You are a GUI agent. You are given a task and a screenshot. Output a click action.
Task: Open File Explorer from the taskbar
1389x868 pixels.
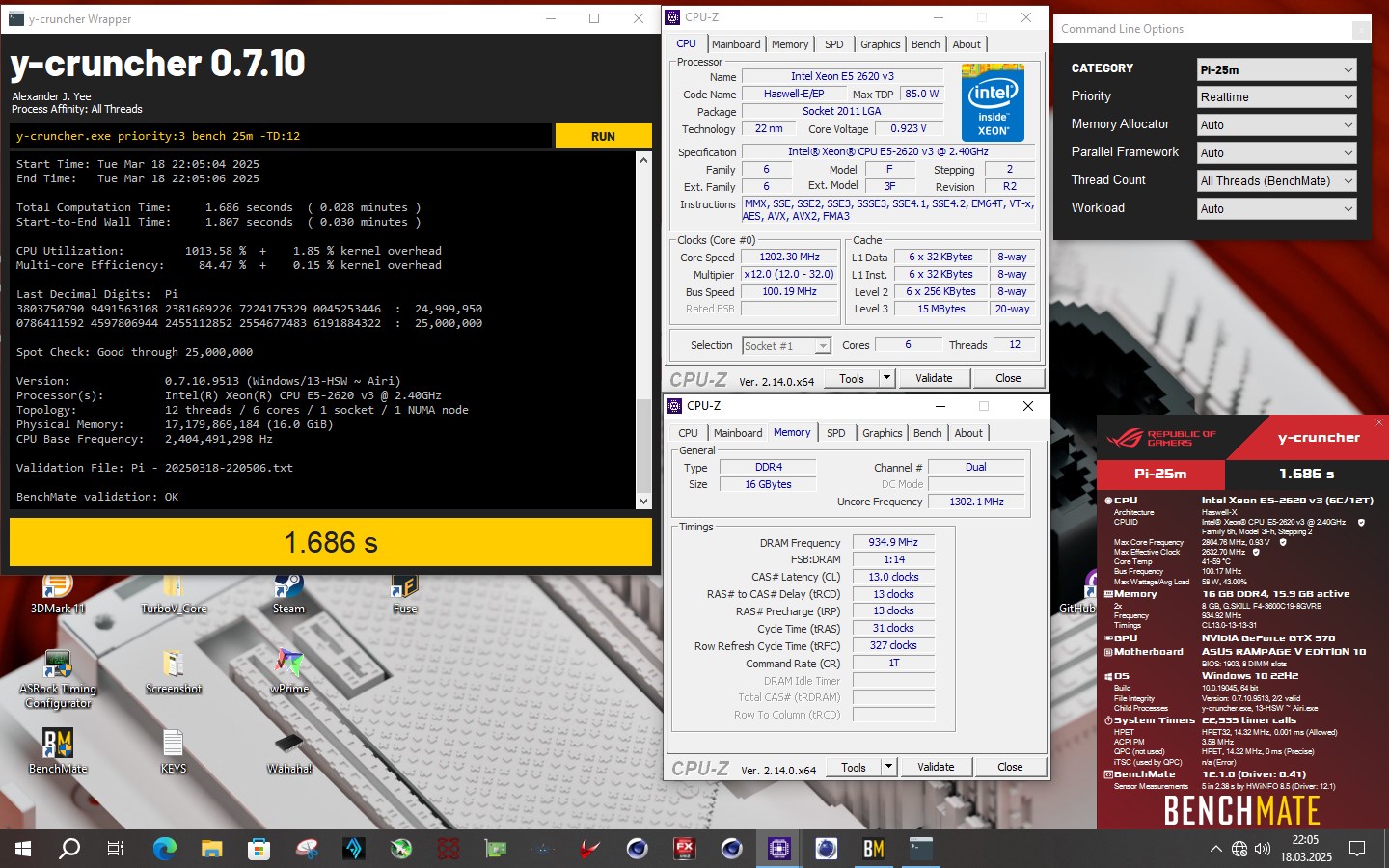pyautogui.click(x=212, y=849)
